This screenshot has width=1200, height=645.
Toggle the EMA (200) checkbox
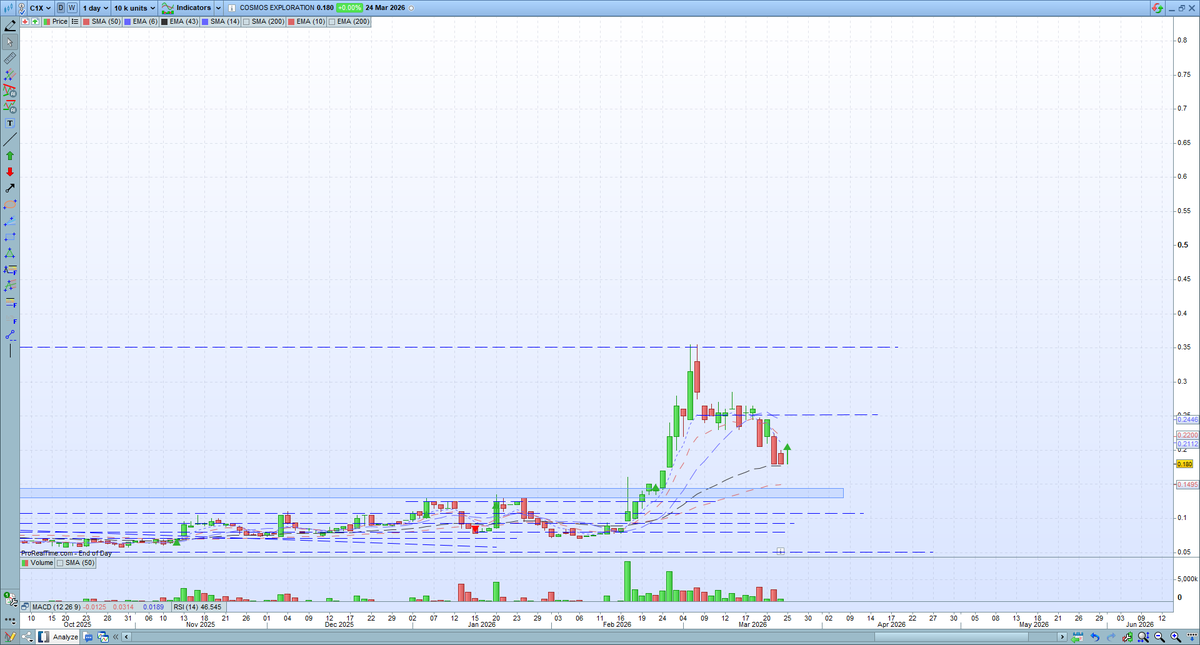coord(332,21)
